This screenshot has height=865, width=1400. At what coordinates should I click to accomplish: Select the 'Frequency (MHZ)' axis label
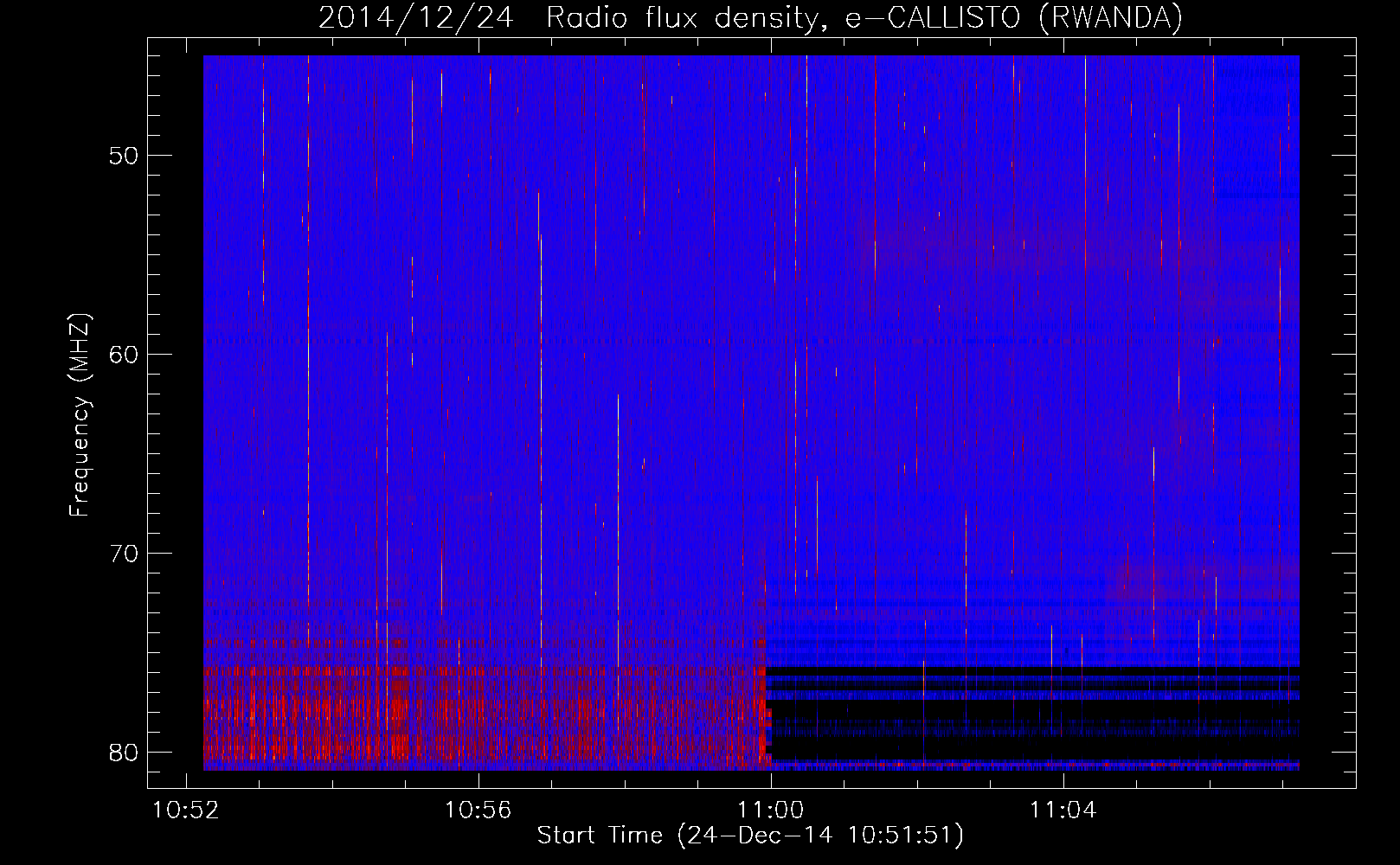point(80,415)
